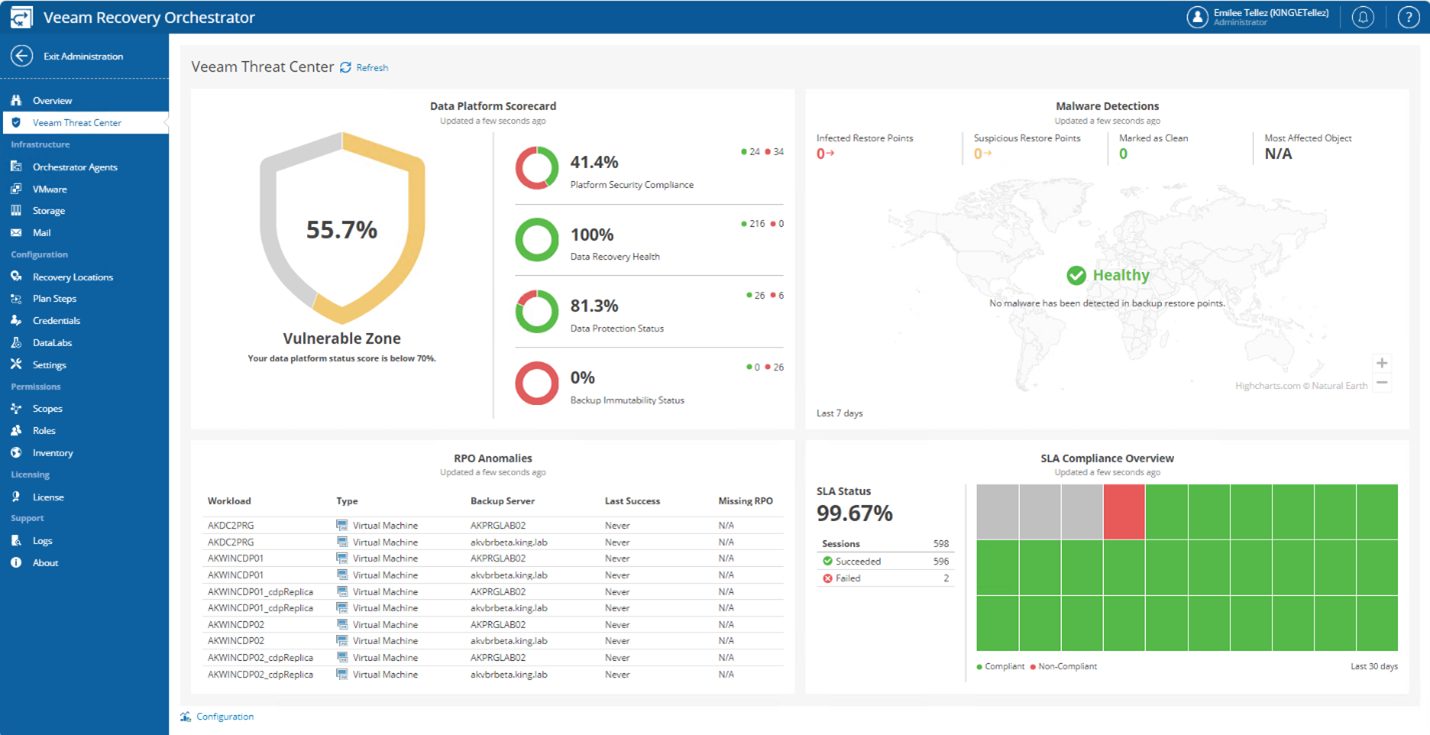Click the Inventory globe icon
1430x735 pixels.
tap(16, 452)
